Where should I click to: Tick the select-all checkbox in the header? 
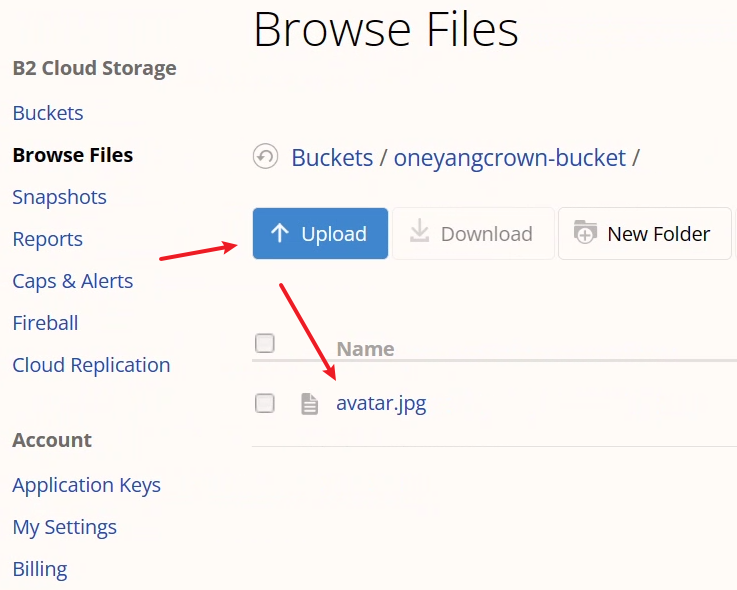pyautogui.click(x=265, y=344)
